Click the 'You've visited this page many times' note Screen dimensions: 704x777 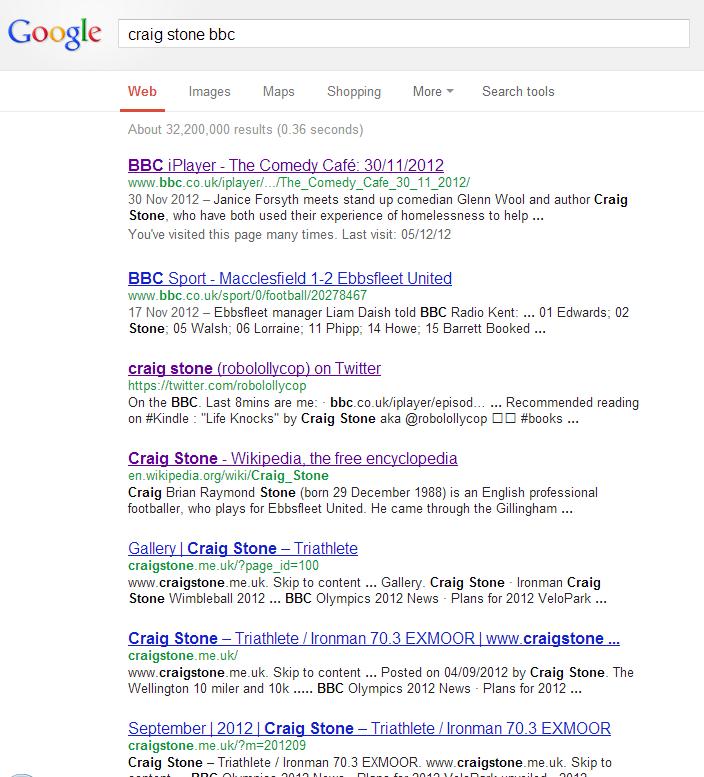coord(289,234)
